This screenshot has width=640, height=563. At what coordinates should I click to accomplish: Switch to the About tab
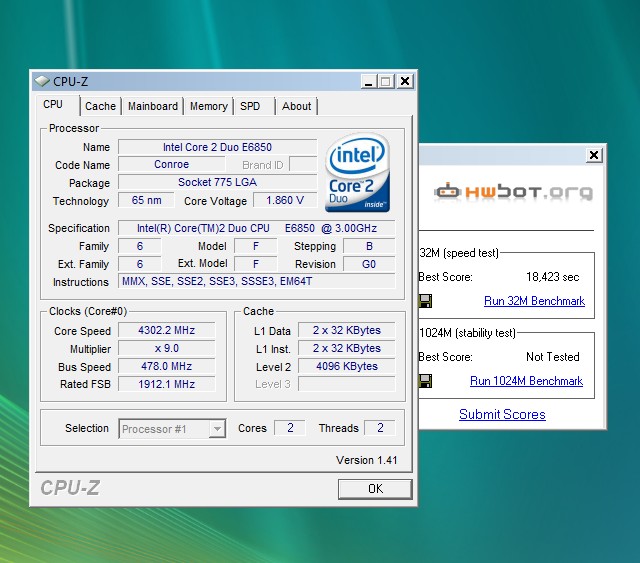click(x=296, y=106)
